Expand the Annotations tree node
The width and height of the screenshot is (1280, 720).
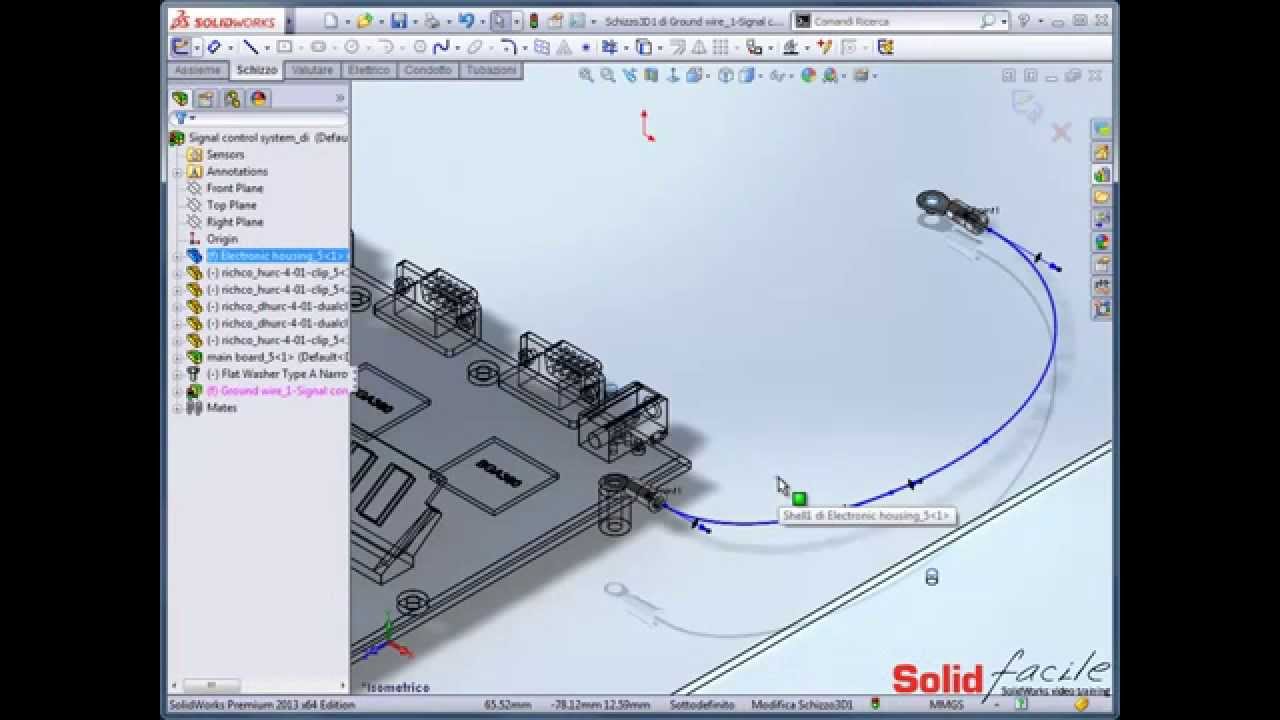[x=178, y=172]
